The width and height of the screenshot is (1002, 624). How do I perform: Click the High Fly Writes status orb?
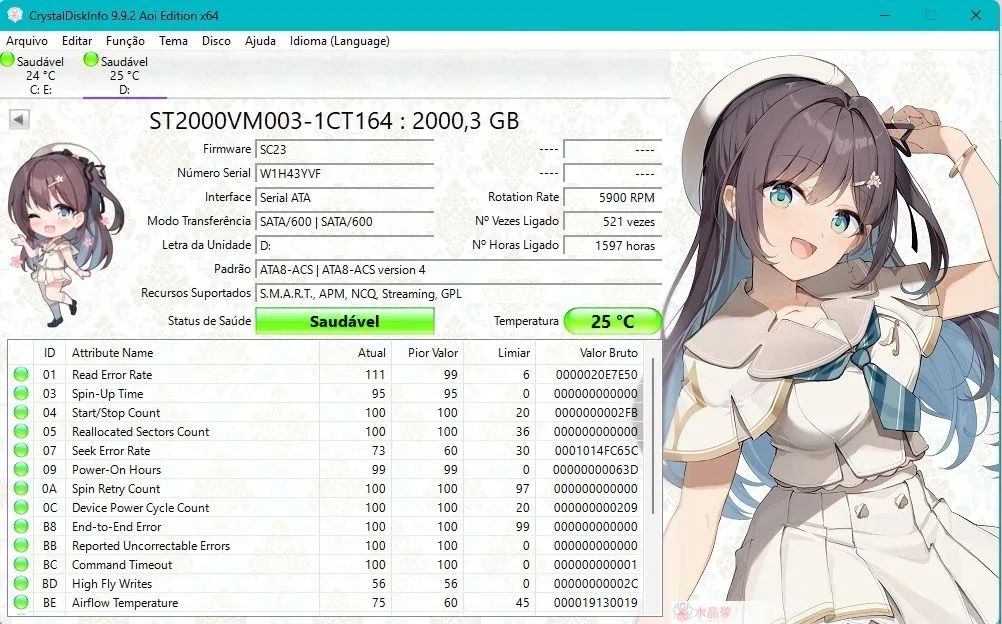pos(21,584)
